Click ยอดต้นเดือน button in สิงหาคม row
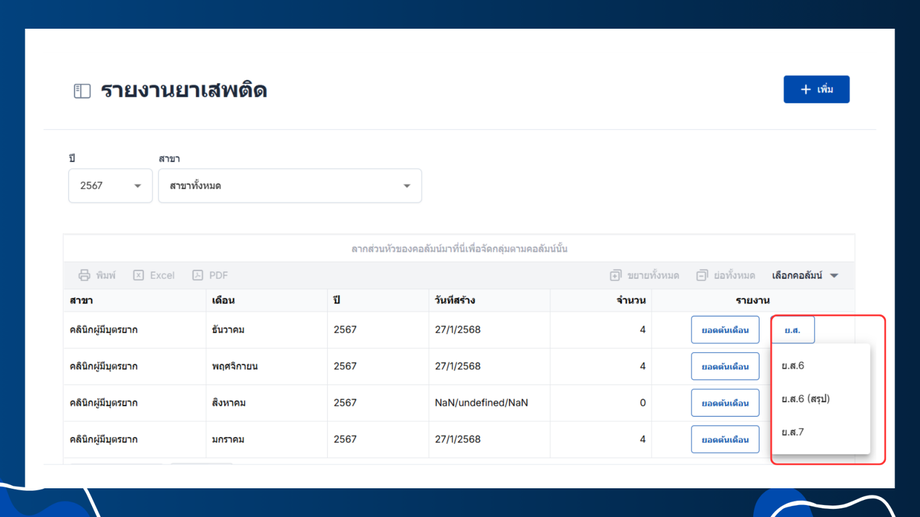This screenshot has height=517, width=920. (x=725, y=403)
